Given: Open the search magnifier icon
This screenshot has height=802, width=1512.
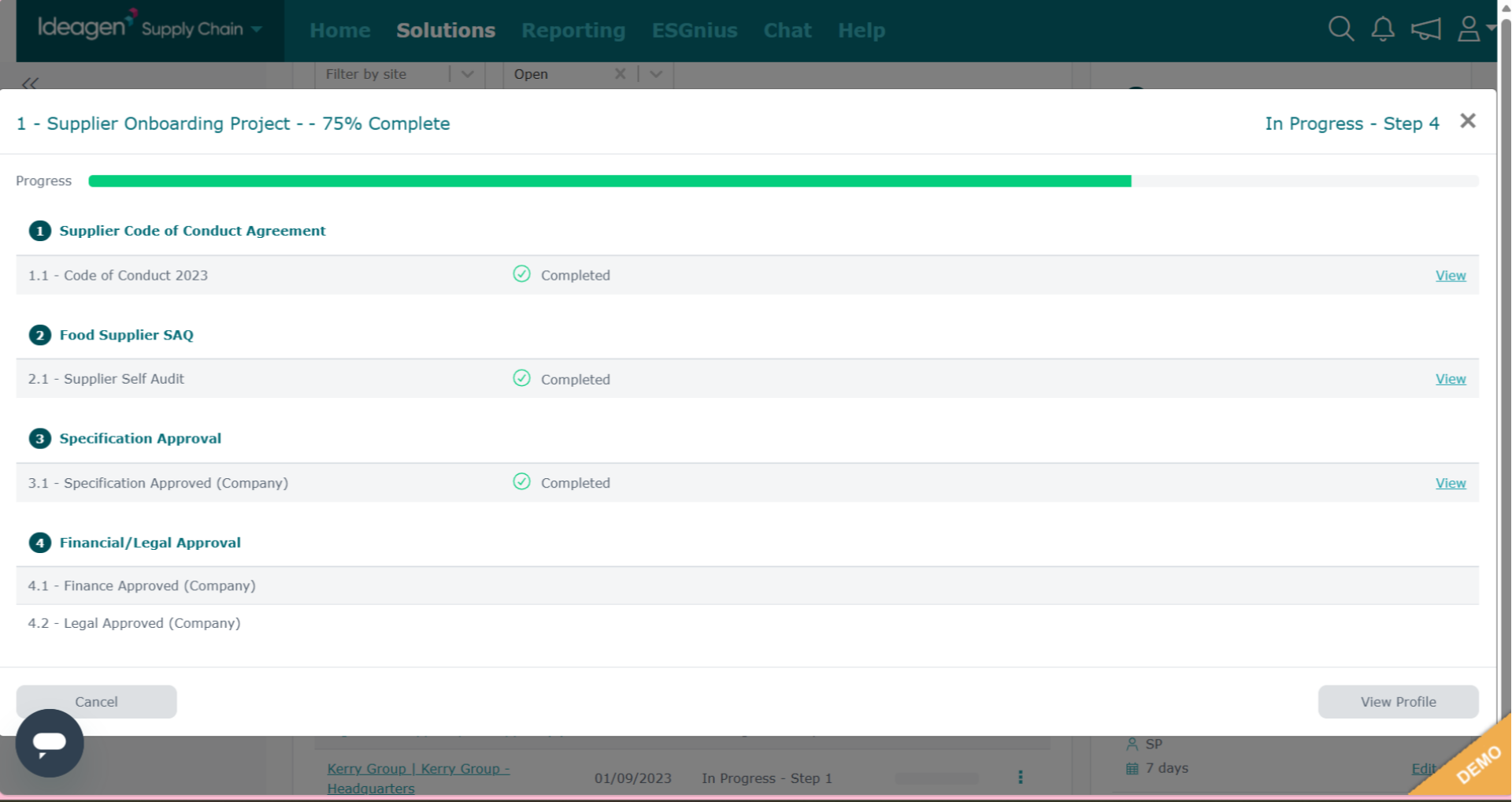Looking at the screenshot, I should (1341, 29).
